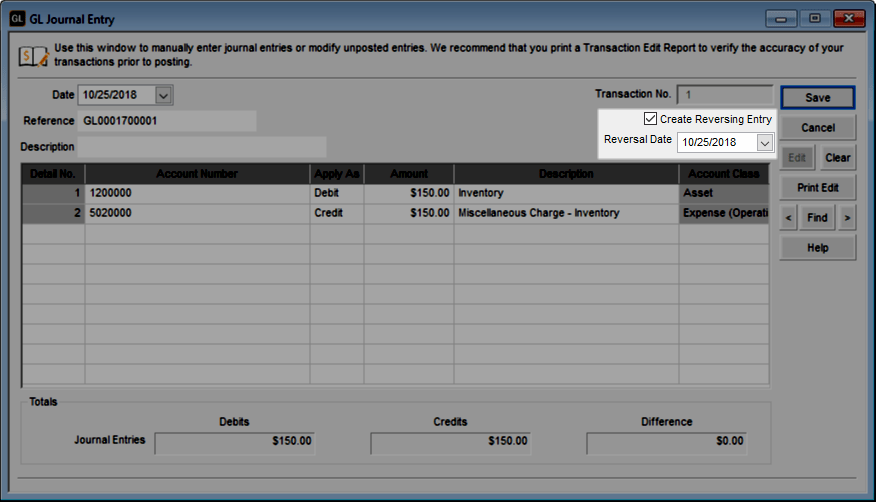Click the Expense (Operati account class cell
Screen dimensions: 876x502
(x=724, y=213)
